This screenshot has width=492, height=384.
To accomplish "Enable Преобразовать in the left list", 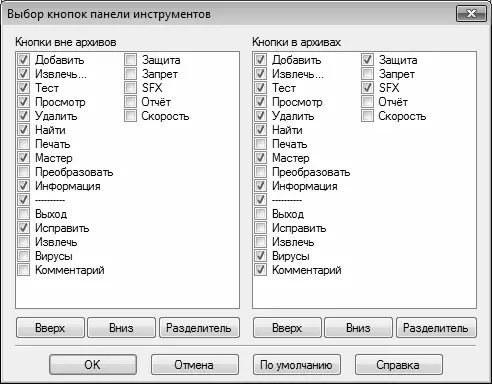I will (x=23, y=172).
